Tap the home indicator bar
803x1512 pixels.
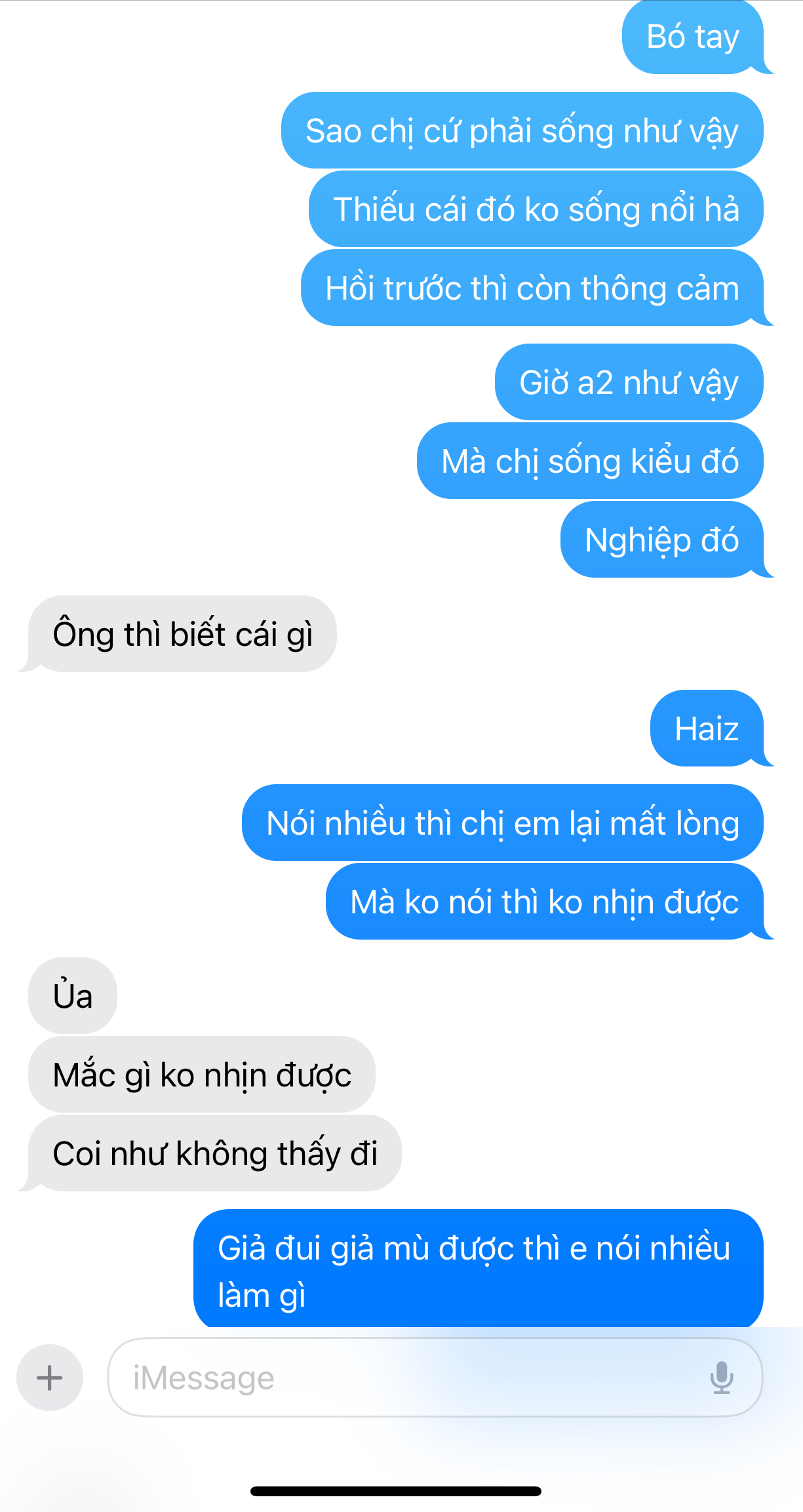(396, 1491)
